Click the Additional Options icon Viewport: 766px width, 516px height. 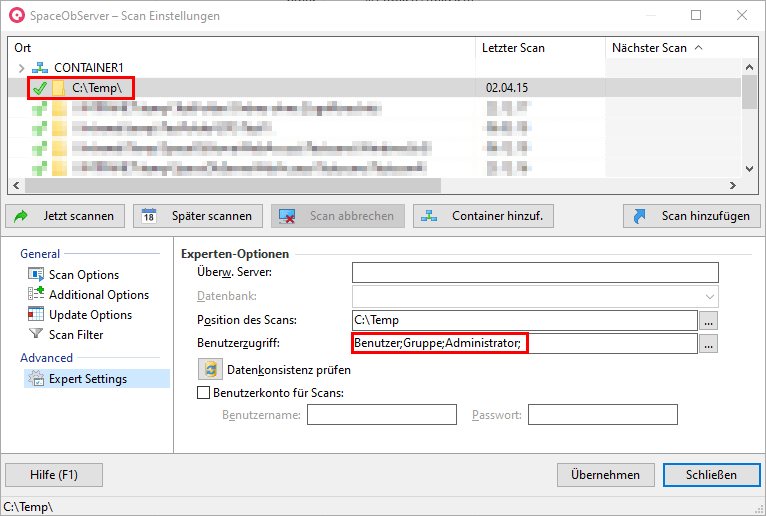coord(36,294)
